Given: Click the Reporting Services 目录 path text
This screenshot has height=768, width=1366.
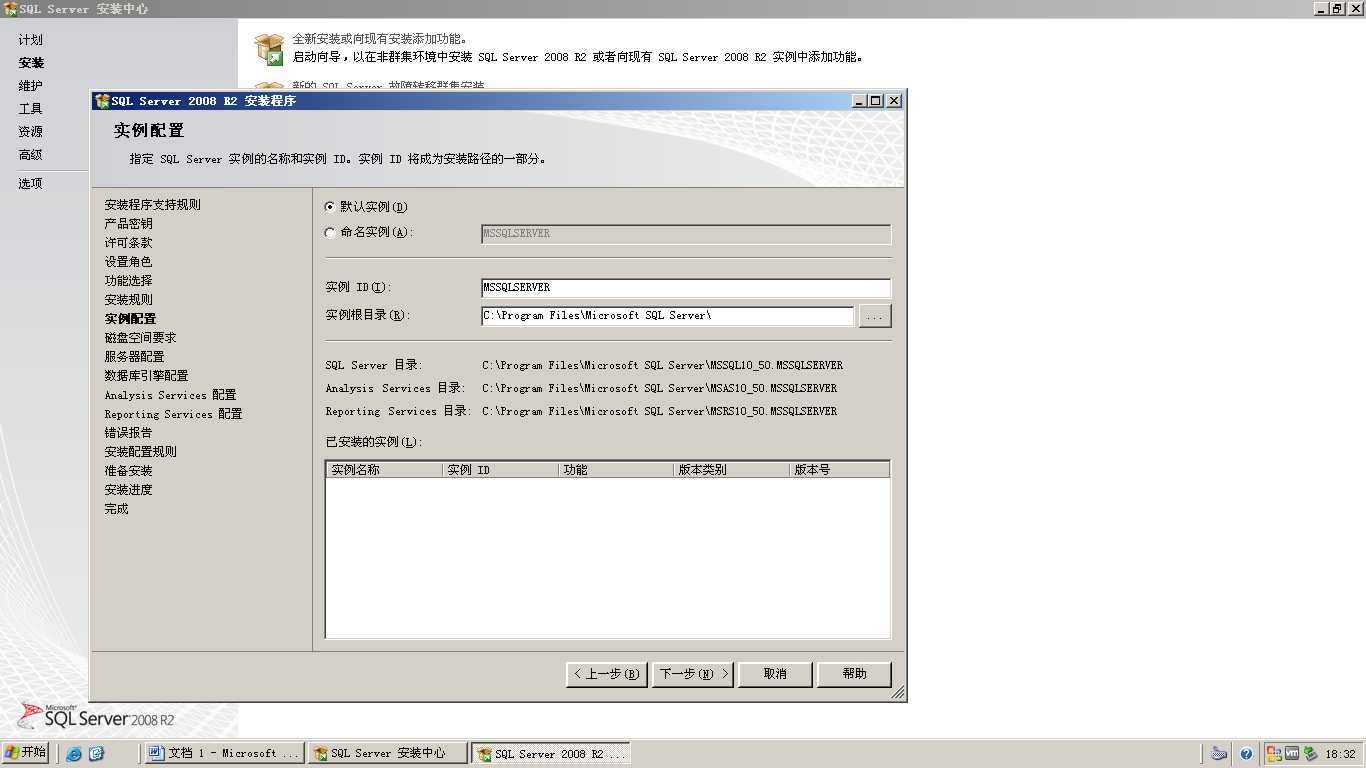Looking at the screenshot, I should click(x=659, y=411).
